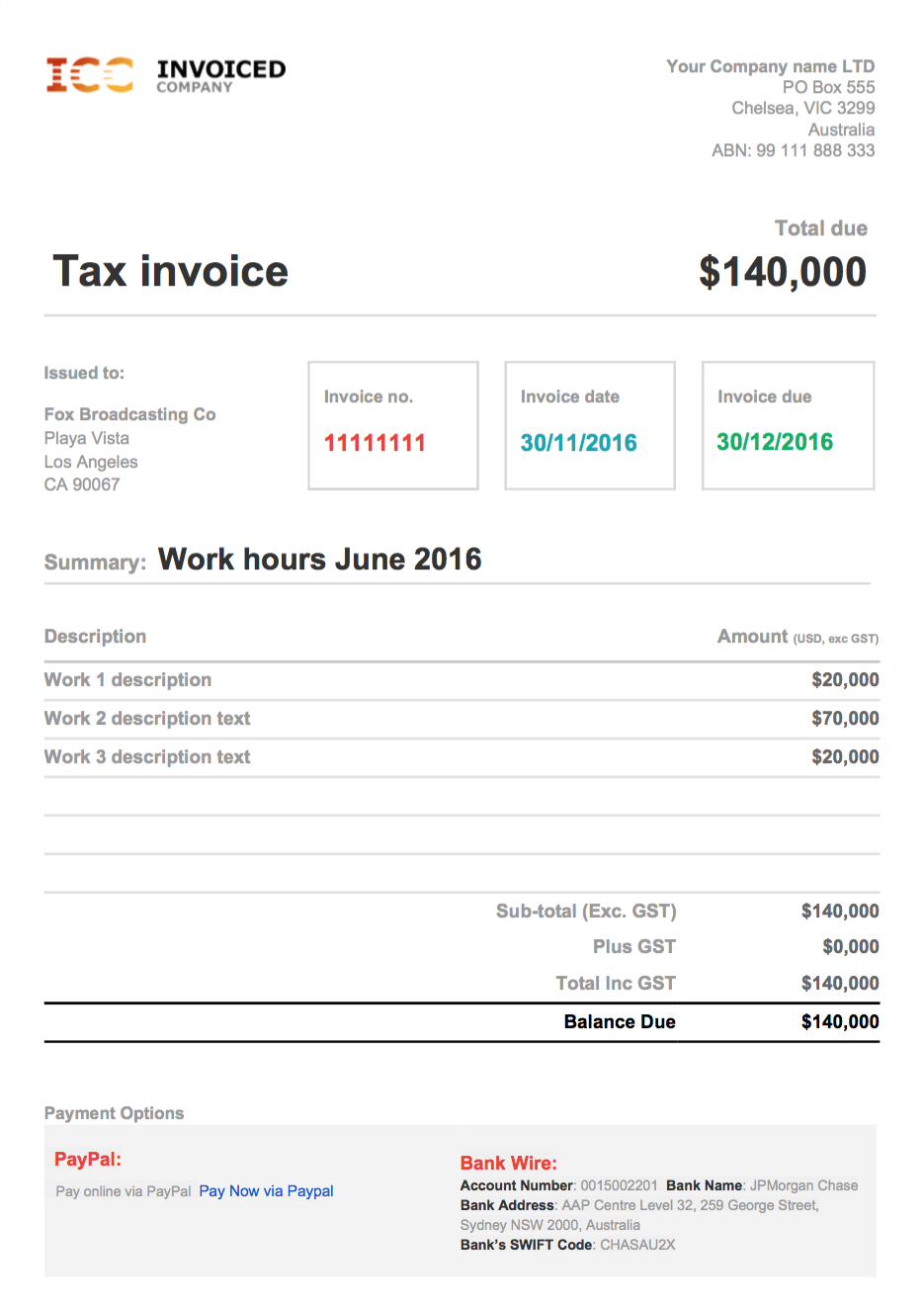Image resolution: width=924 pixels, height=1309 pixels.
Task: Click the Fox Broadcasting Co recipient name
Action: coord(129,414)
